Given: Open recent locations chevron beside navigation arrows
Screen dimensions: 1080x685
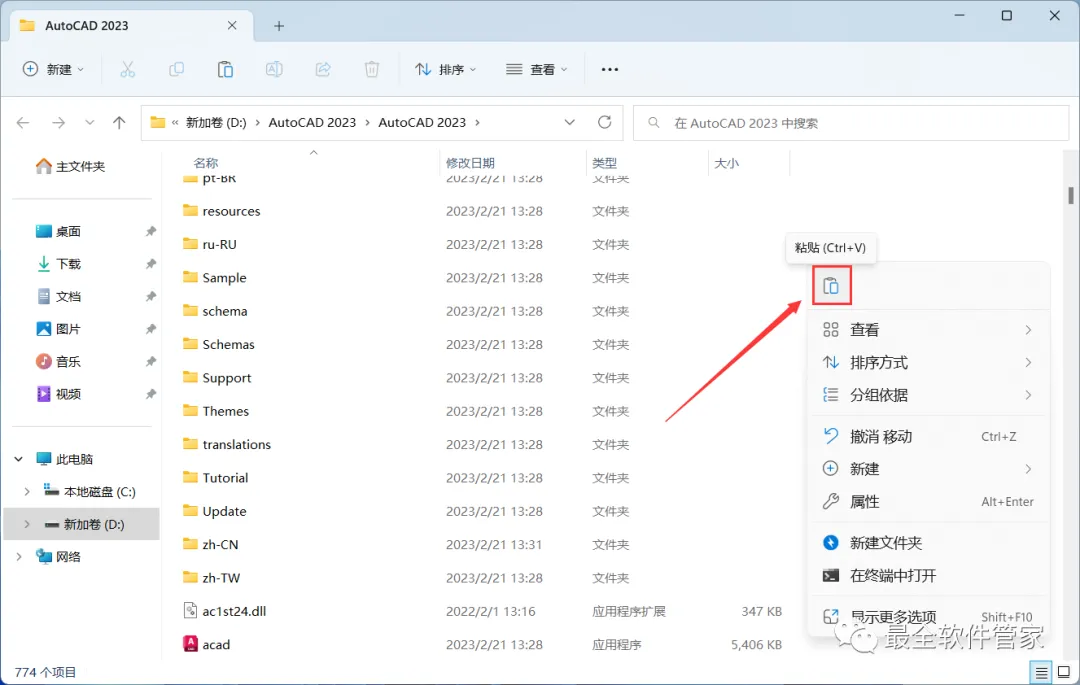Looking at the screenshot, I should pyautogui.click(x=90, y=123).
